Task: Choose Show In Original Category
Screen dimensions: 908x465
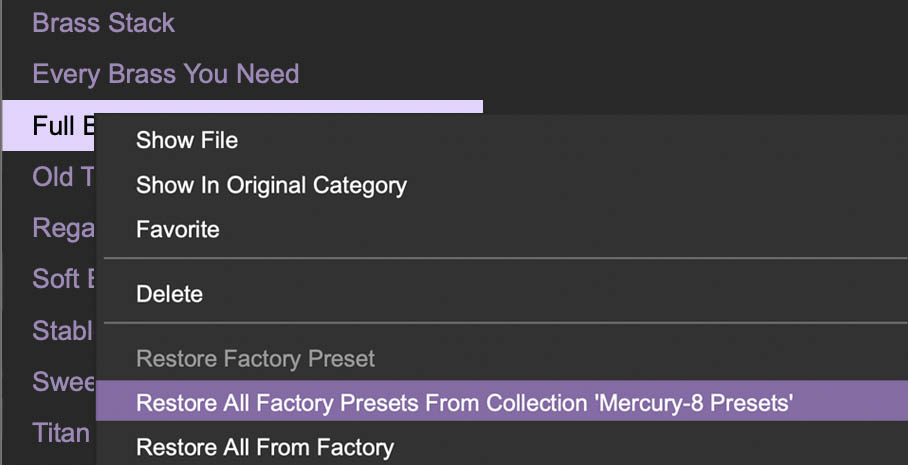Action: [271, 185]
